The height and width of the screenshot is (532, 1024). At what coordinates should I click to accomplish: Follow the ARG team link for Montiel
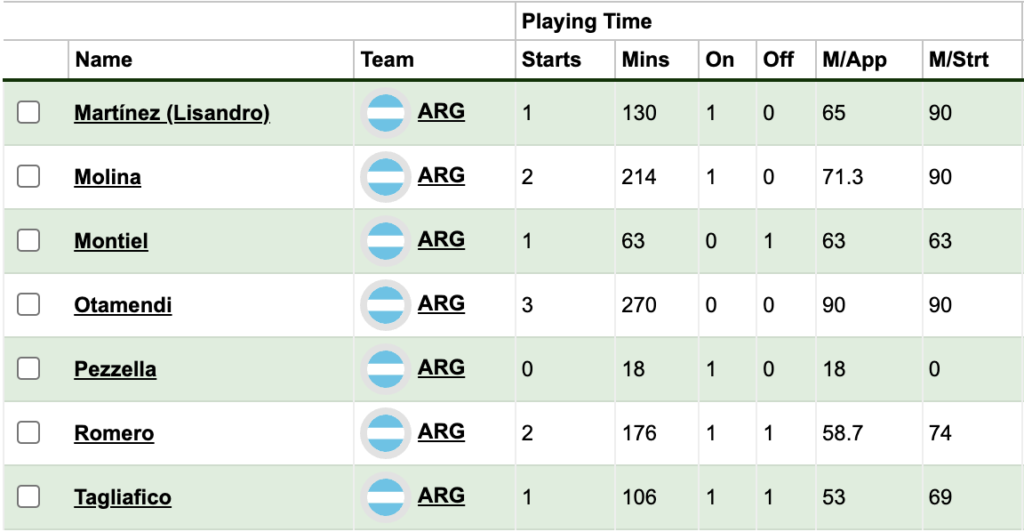click(x=441, y=240)
